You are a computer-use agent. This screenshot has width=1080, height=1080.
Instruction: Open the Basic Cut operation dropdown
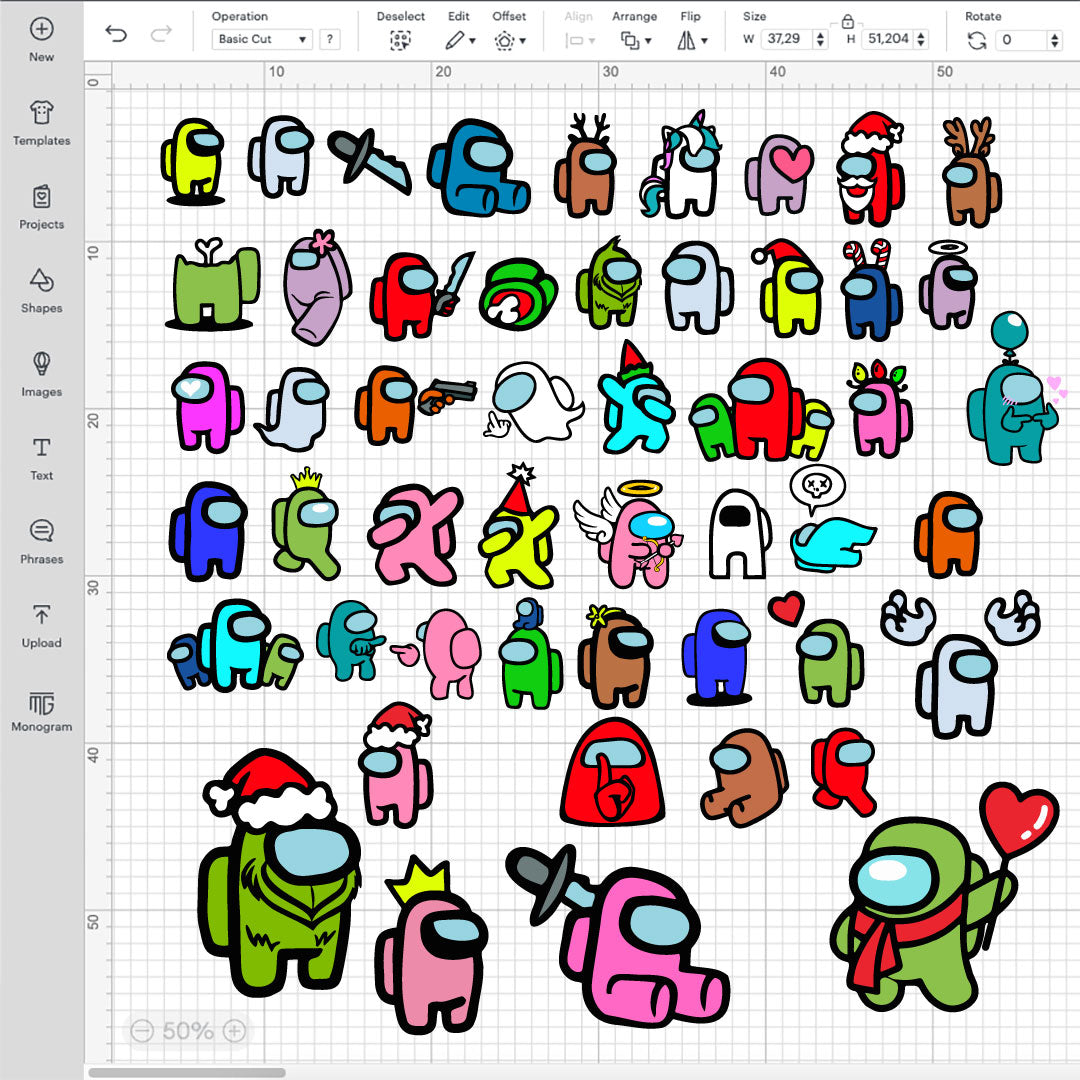click(262, 39)
